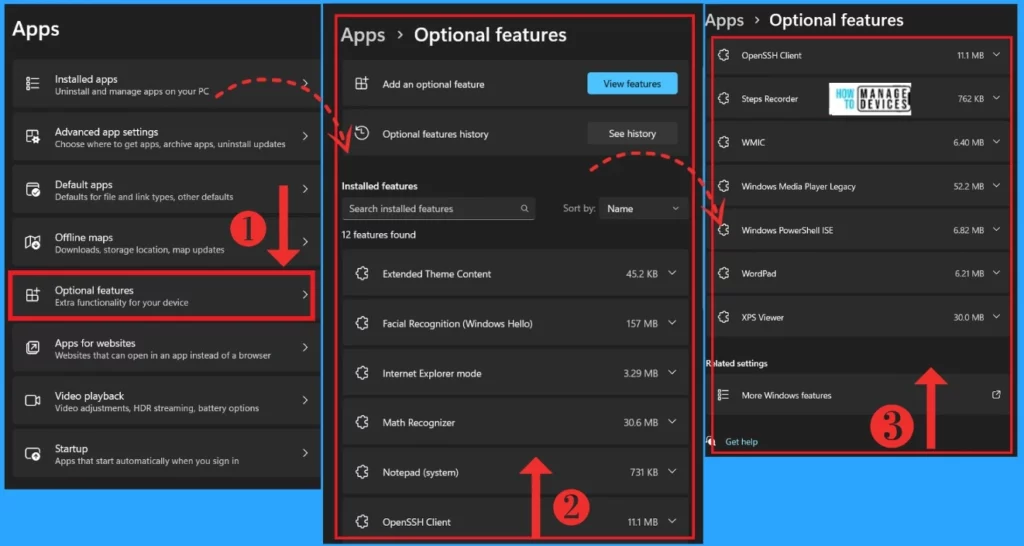Click the Math Recognizer feature icon

point(362,423)
